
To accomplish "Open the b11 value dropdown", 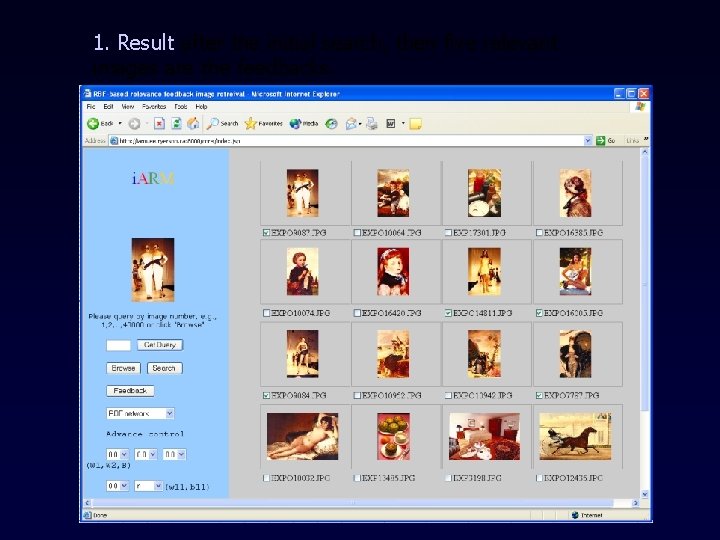I will [149, 486].
